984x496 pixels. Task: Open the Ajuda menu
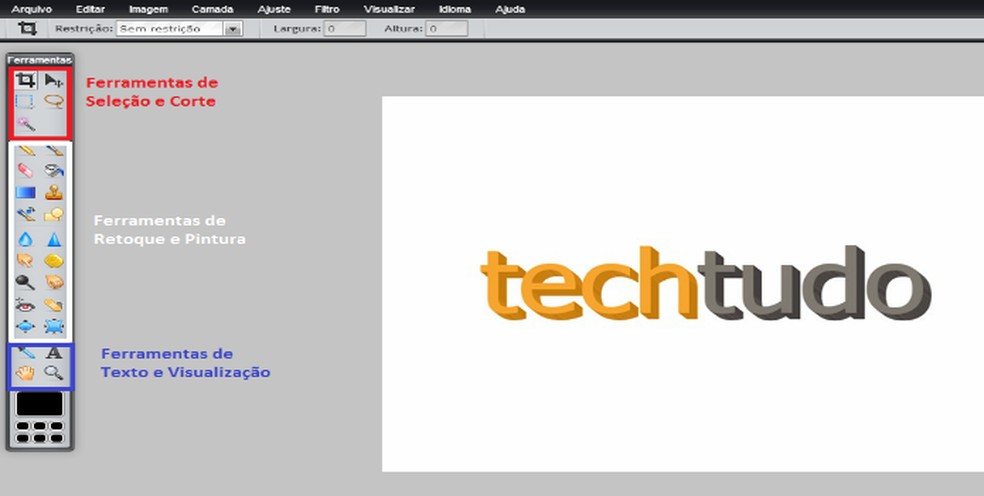point(510,9)
